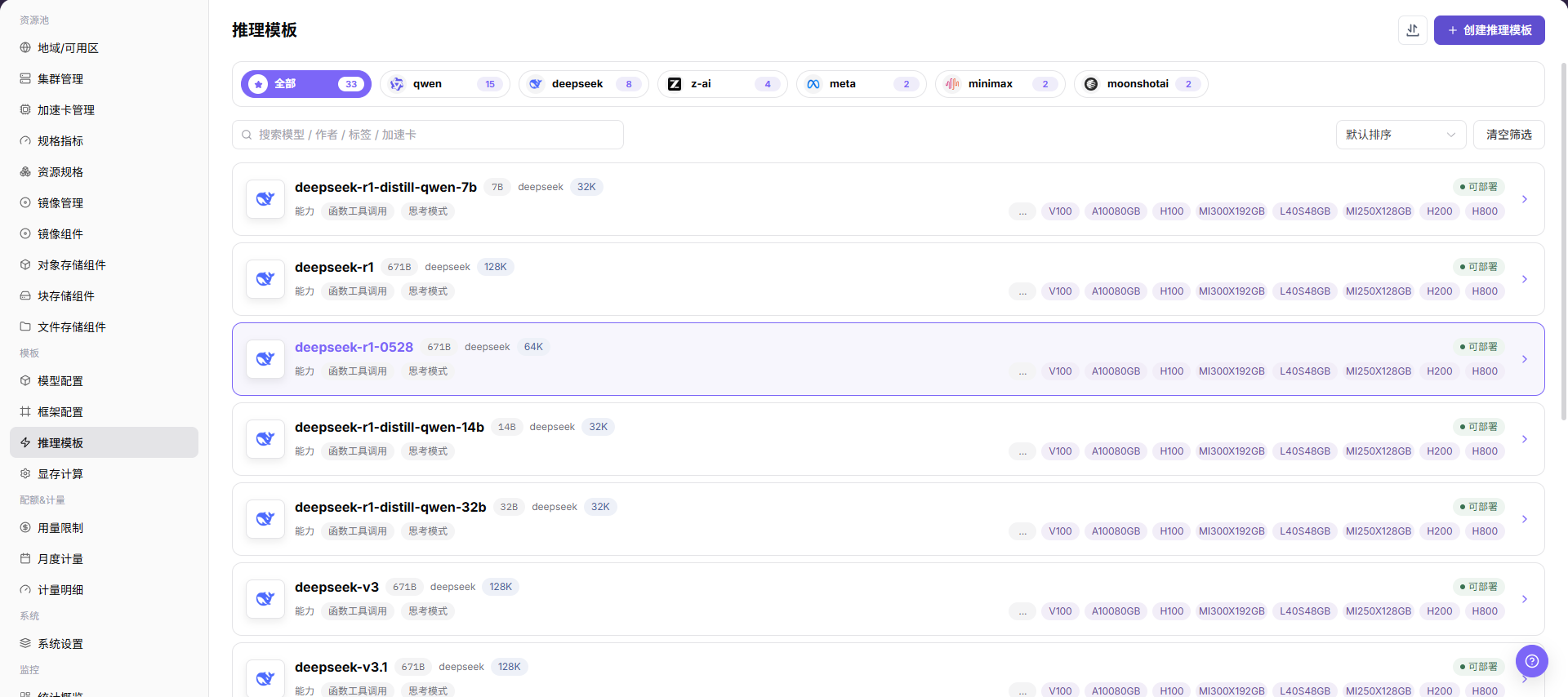Filter templates by z-ai
Image resolution: width=1568 pixels, height=697 pixels.
click(723, 84)
